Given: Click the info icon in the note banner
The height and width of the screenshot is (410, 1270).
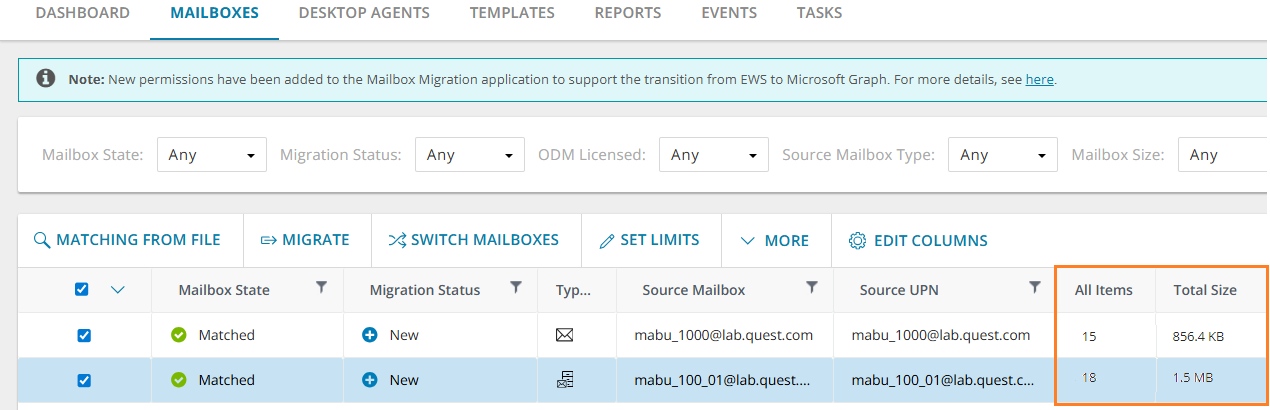Looking at the screenshot, I should tap(45, 79).
